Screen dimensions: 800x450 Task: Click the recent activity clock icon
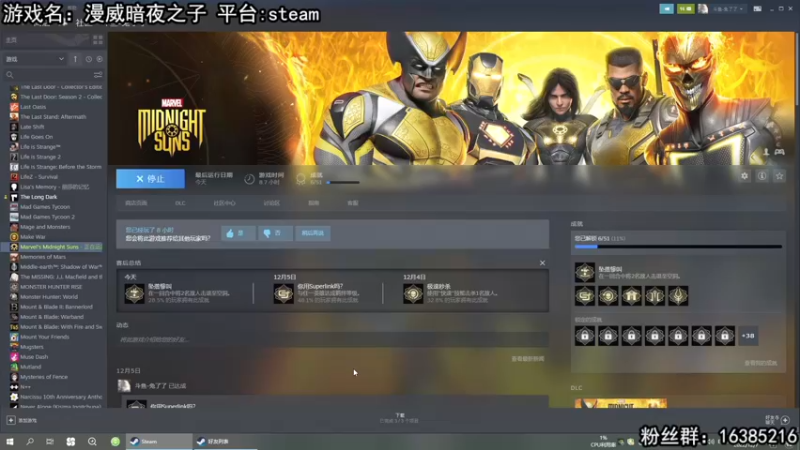pyautogui.click(x=89, y=59)
